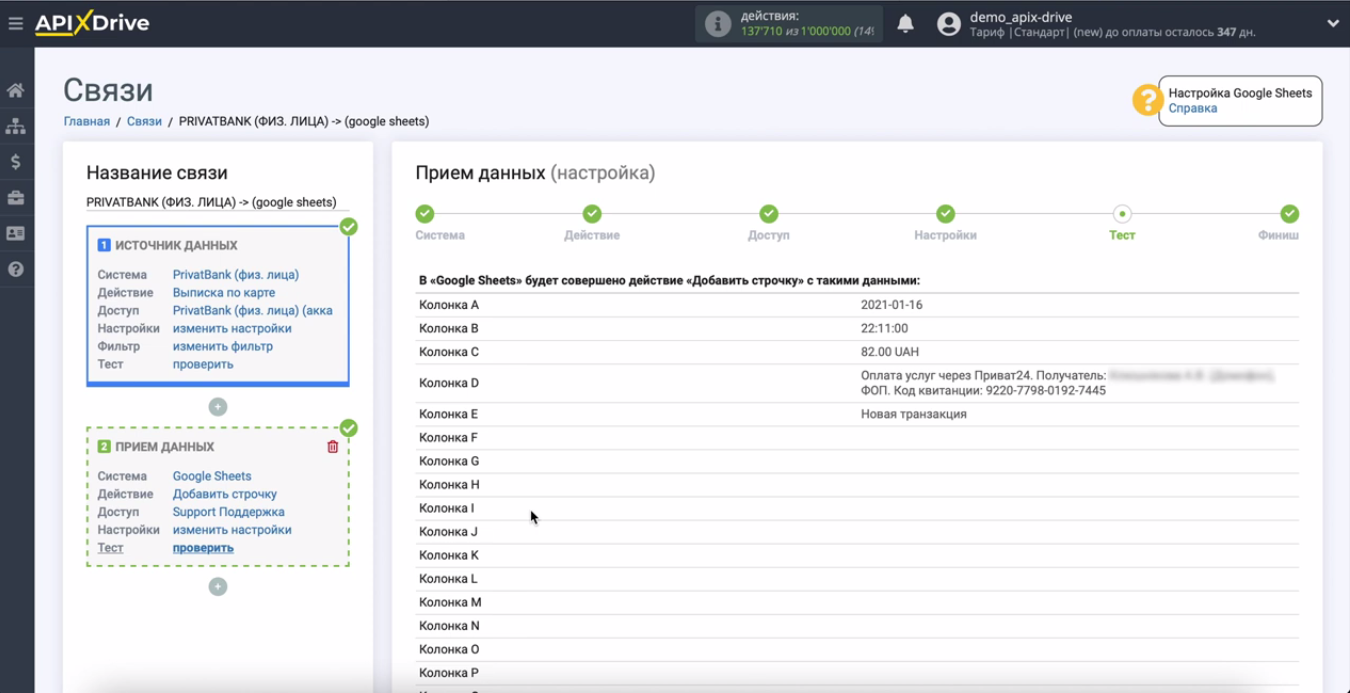This screenshot has height=693, width=1350.
Task: Open Добавить строчку action link
Action: 225,494
